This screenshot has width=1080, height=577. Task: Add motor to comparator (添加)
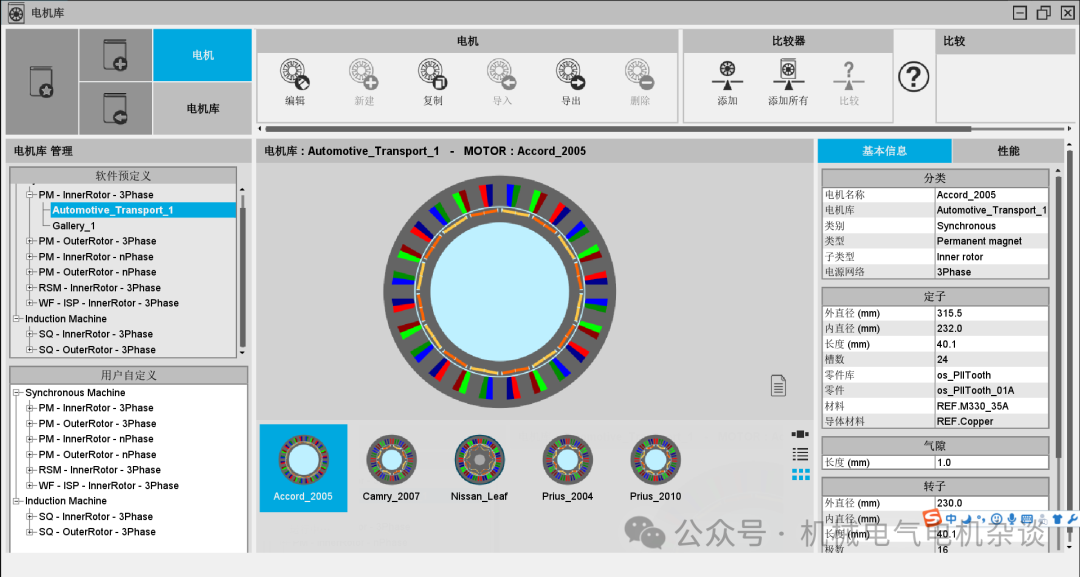tap(727, 76)
